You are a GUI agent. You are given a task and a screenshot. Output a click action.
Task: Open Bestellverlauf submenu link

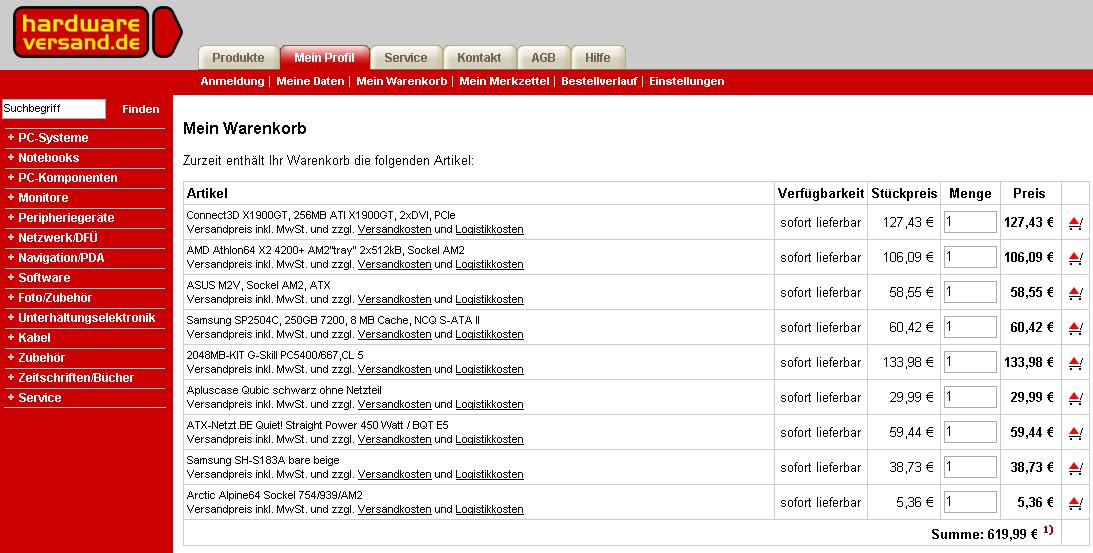pos(599,82)
